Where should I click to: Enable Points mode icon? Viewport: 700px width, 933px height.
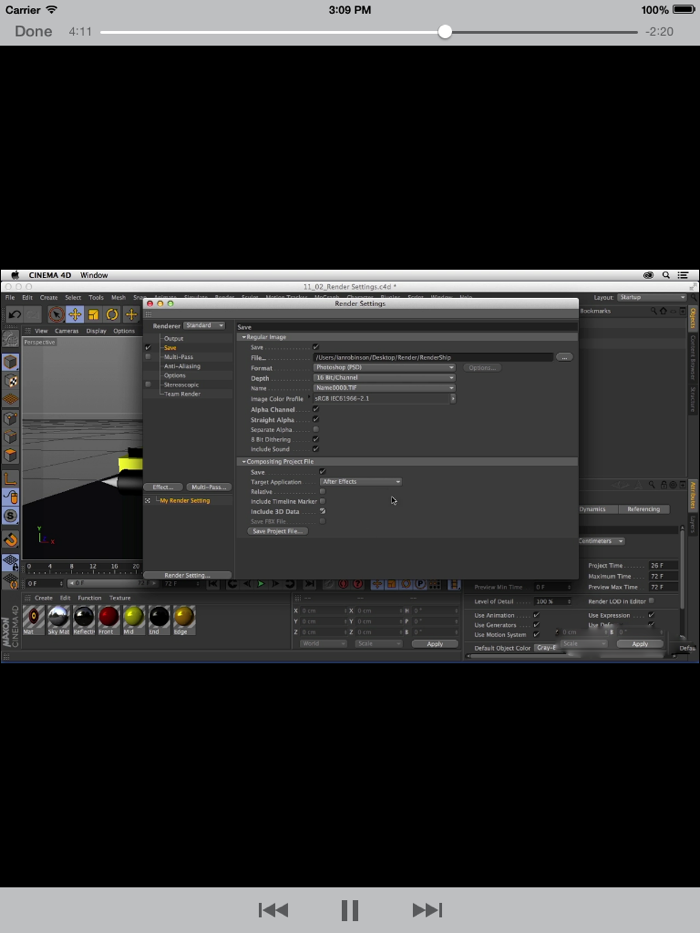(x=10, y=418)
